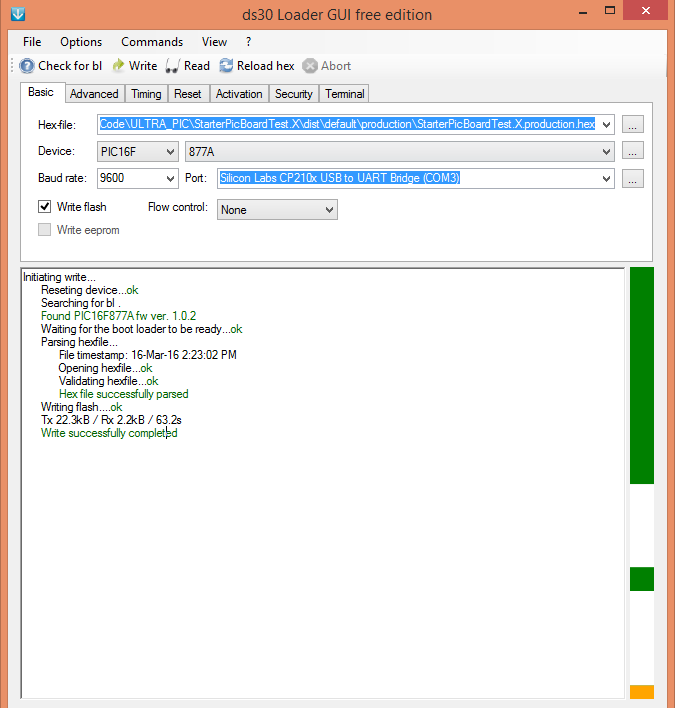Open the File menu

32,42
